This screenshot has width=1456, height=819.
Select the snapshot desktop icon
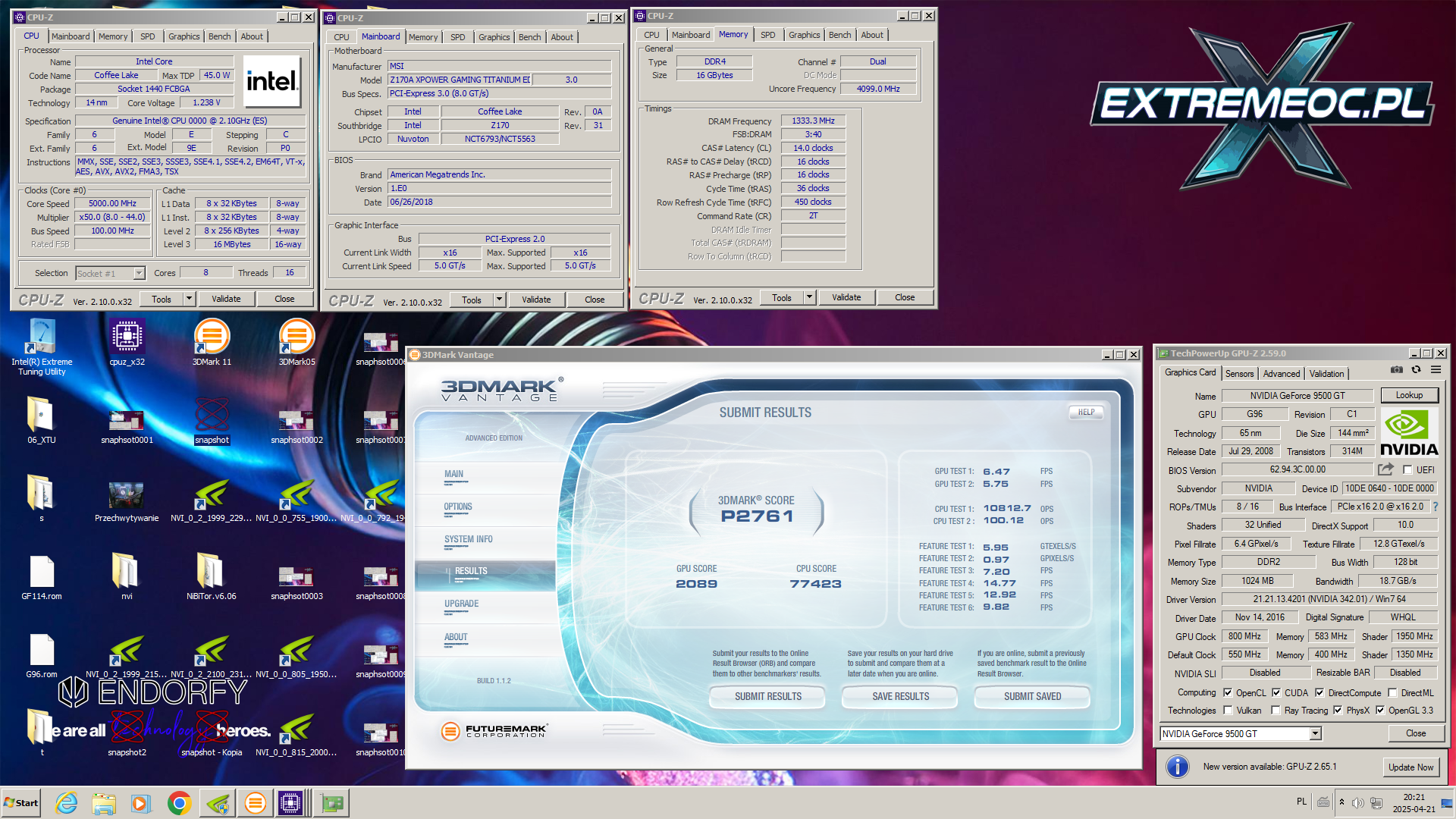click(x=212, y=421)
